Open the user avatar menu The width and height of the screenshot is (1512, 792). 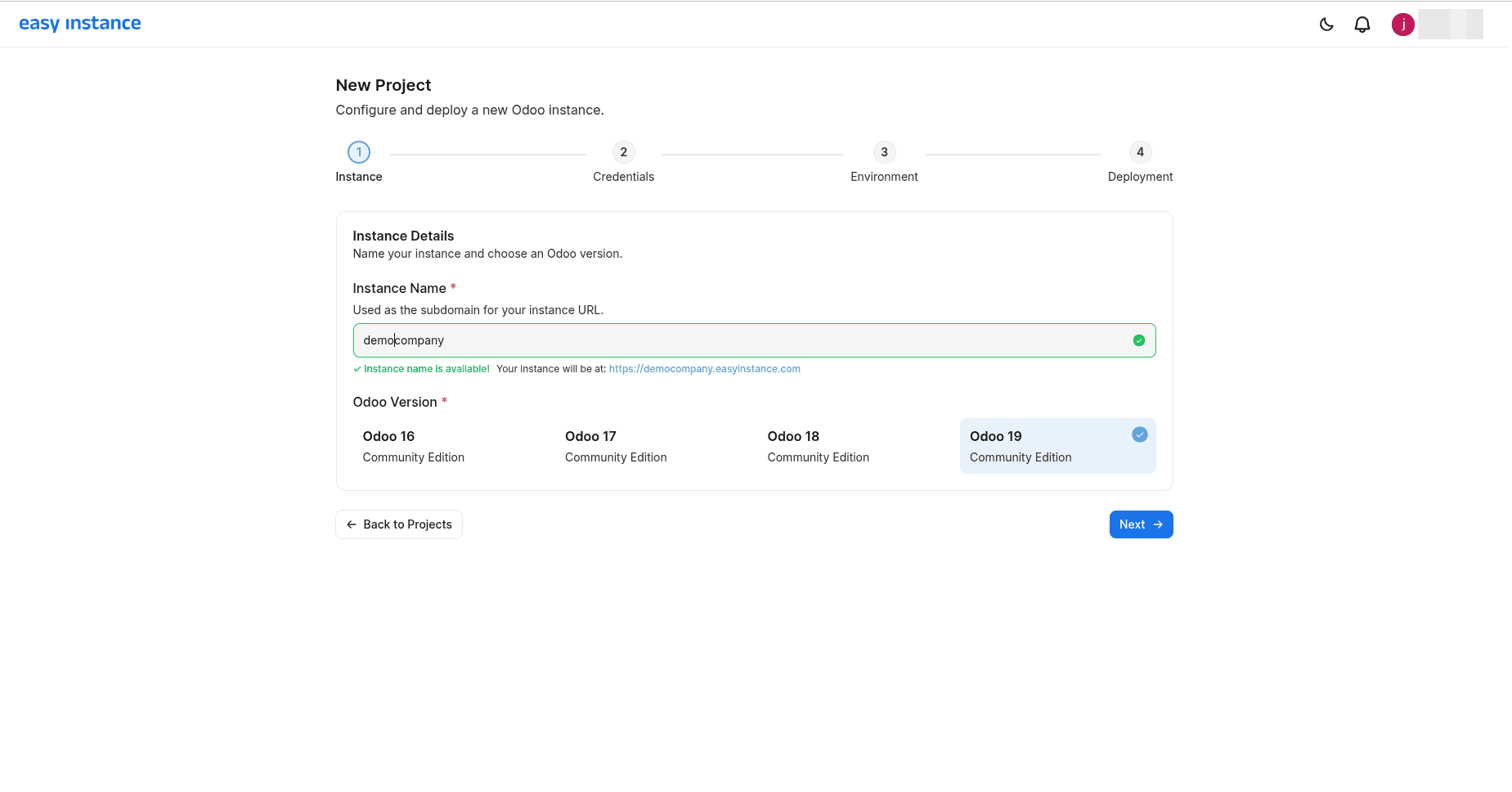tap(1403, 25)
